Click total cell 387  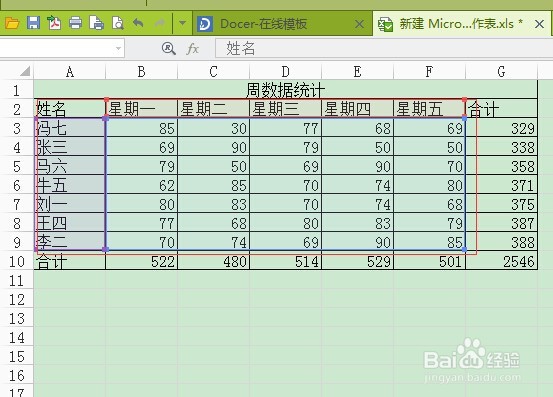coord(501,223)
